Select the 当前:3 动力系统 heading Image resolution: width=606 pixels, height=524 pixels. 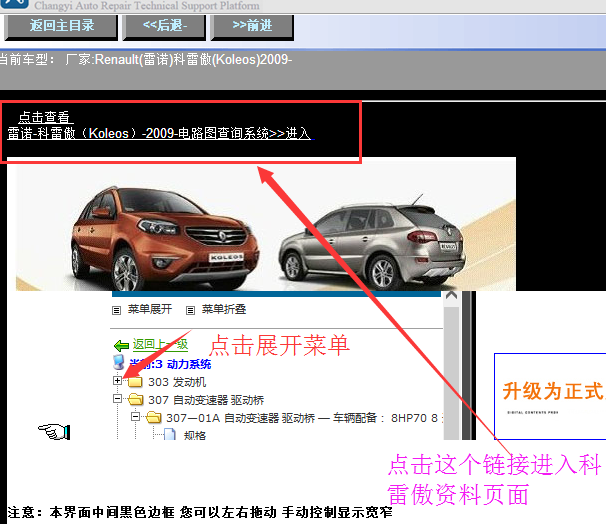tap(170, 364)
